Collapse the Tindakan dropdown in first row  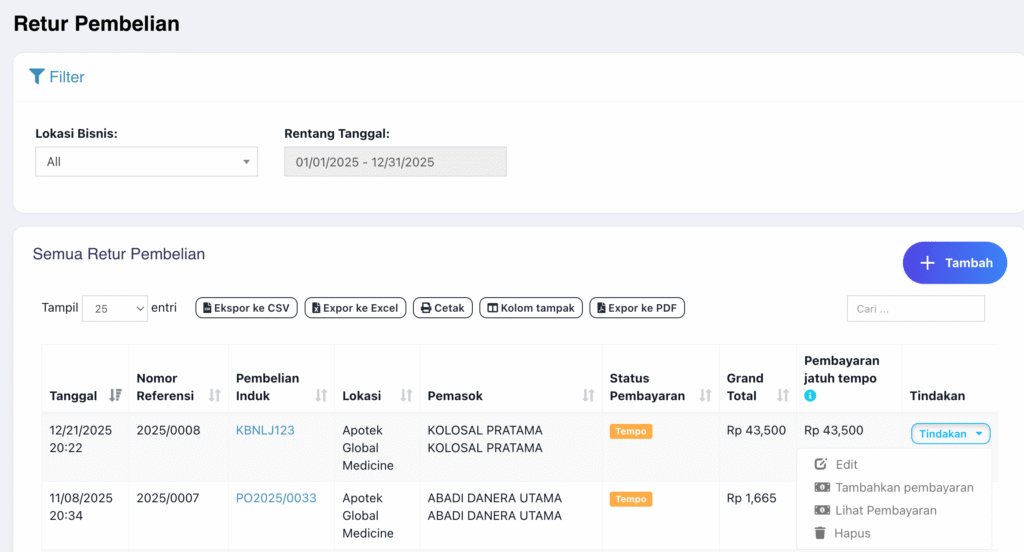point(950,433)
